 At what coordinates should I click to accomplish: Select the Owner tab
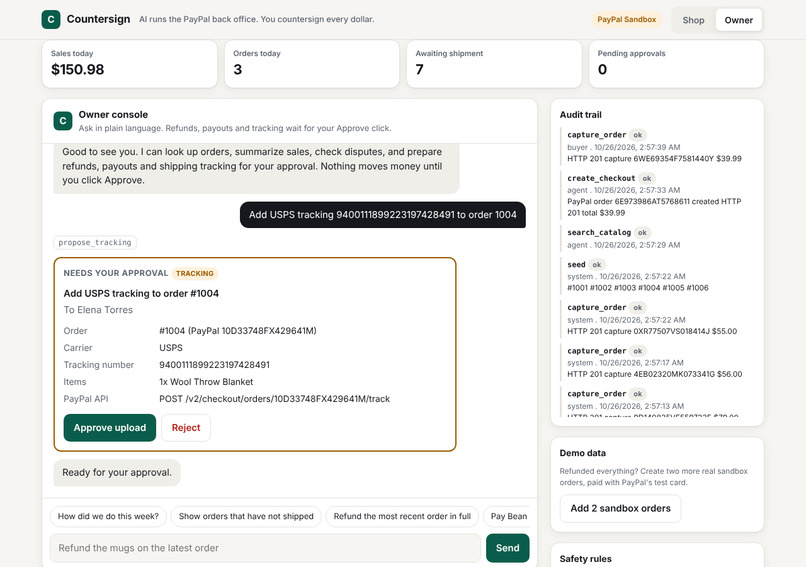(x=738, y=20)
